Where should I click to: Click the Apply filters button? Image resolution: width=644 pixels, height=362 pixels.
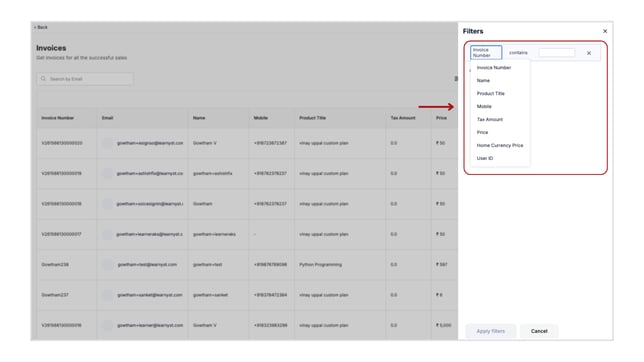coord(491,331)
